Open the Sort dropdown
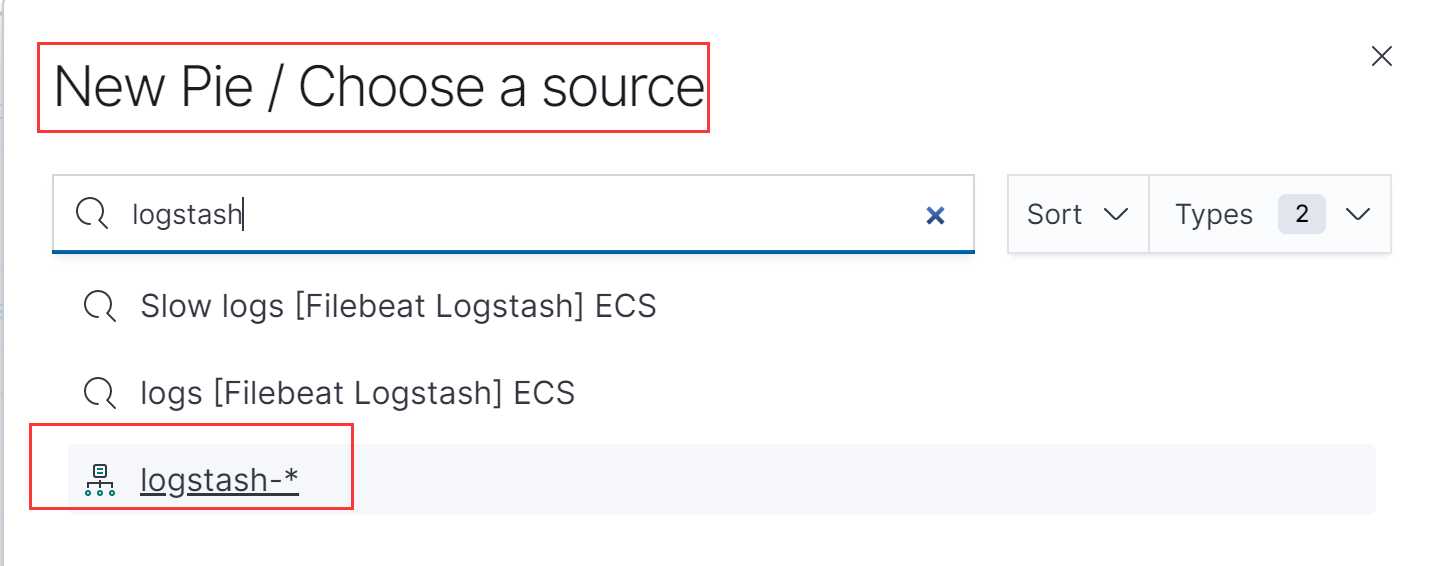The height and width of the screenshot is (566, 1435). (1078, 214)
